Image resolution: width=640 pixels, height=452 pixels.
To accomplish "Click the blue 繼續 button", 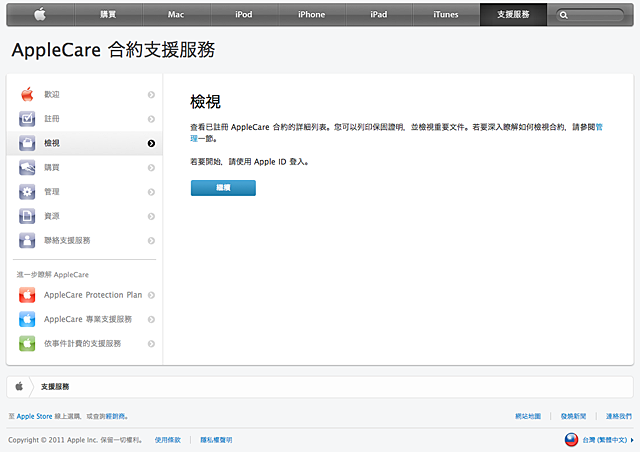I will pyautogui.click(x=223, y=188).
